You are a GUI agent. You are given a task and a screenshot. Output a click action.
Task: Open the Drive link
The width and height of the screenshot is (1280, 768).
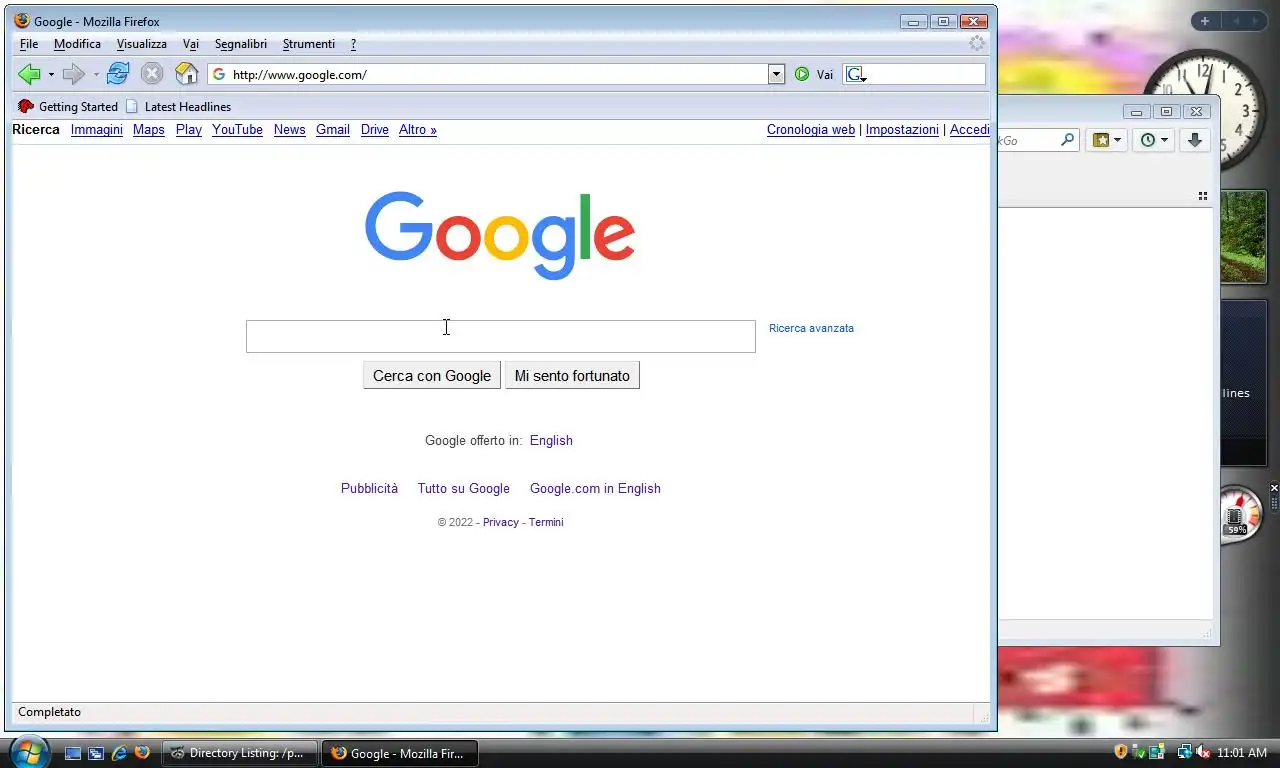[375, 130]
